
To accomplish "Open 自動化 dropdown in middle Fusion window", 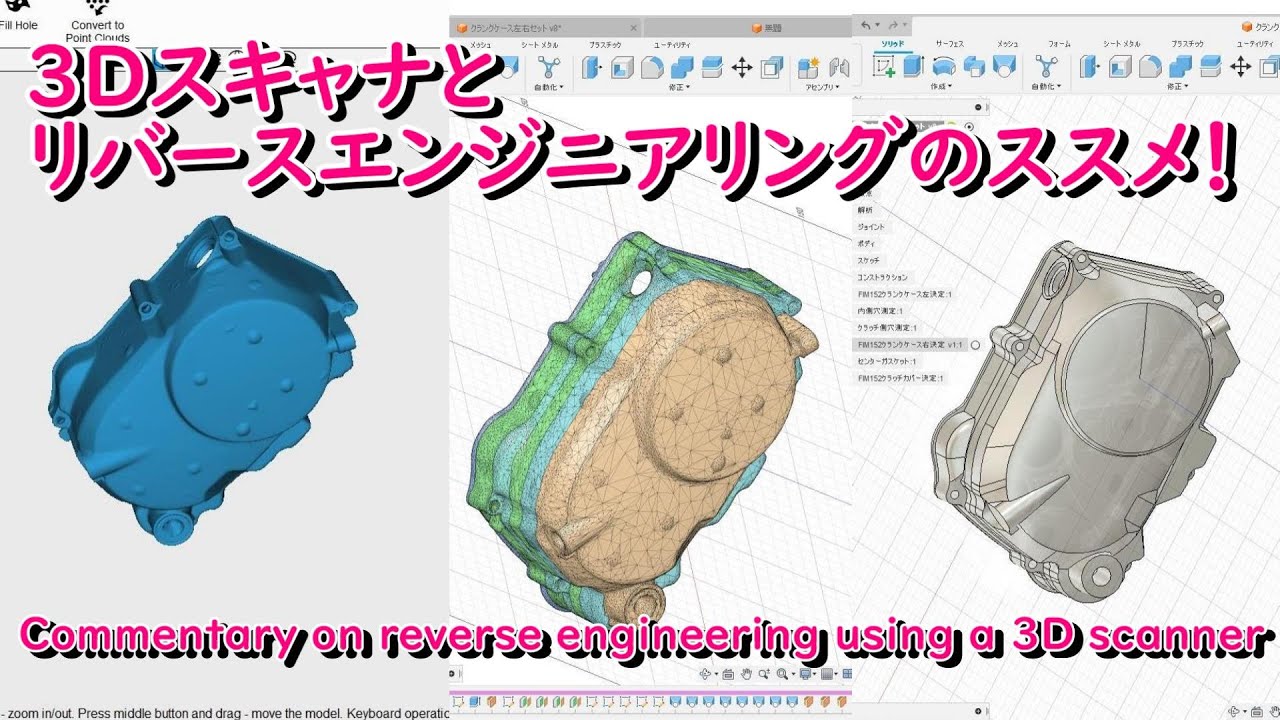I will 548,88.
